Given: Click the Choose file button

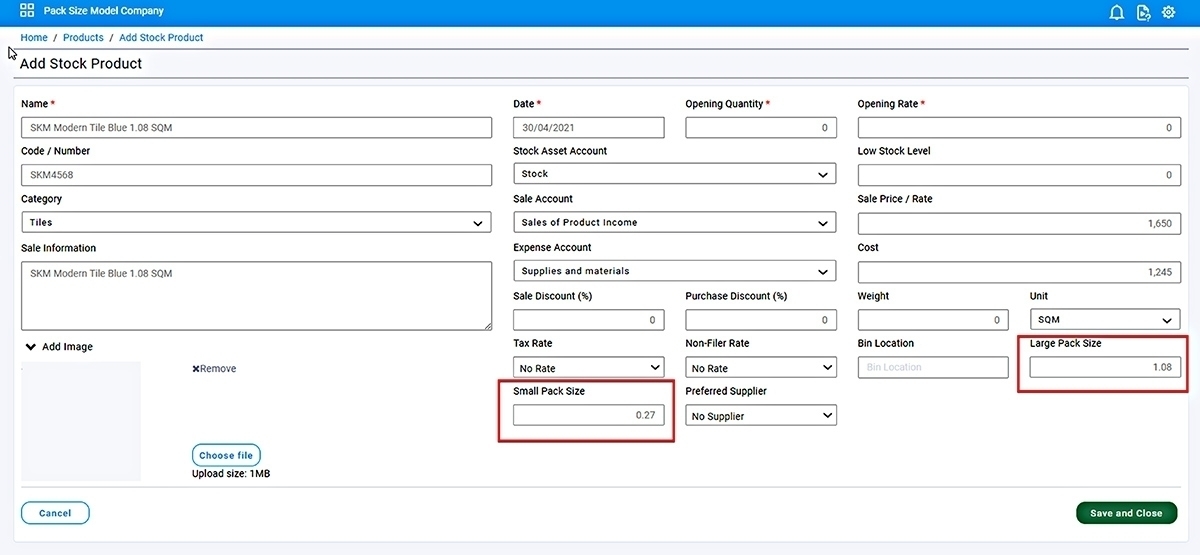Looking at the screenshot, I should coord(226,455).
